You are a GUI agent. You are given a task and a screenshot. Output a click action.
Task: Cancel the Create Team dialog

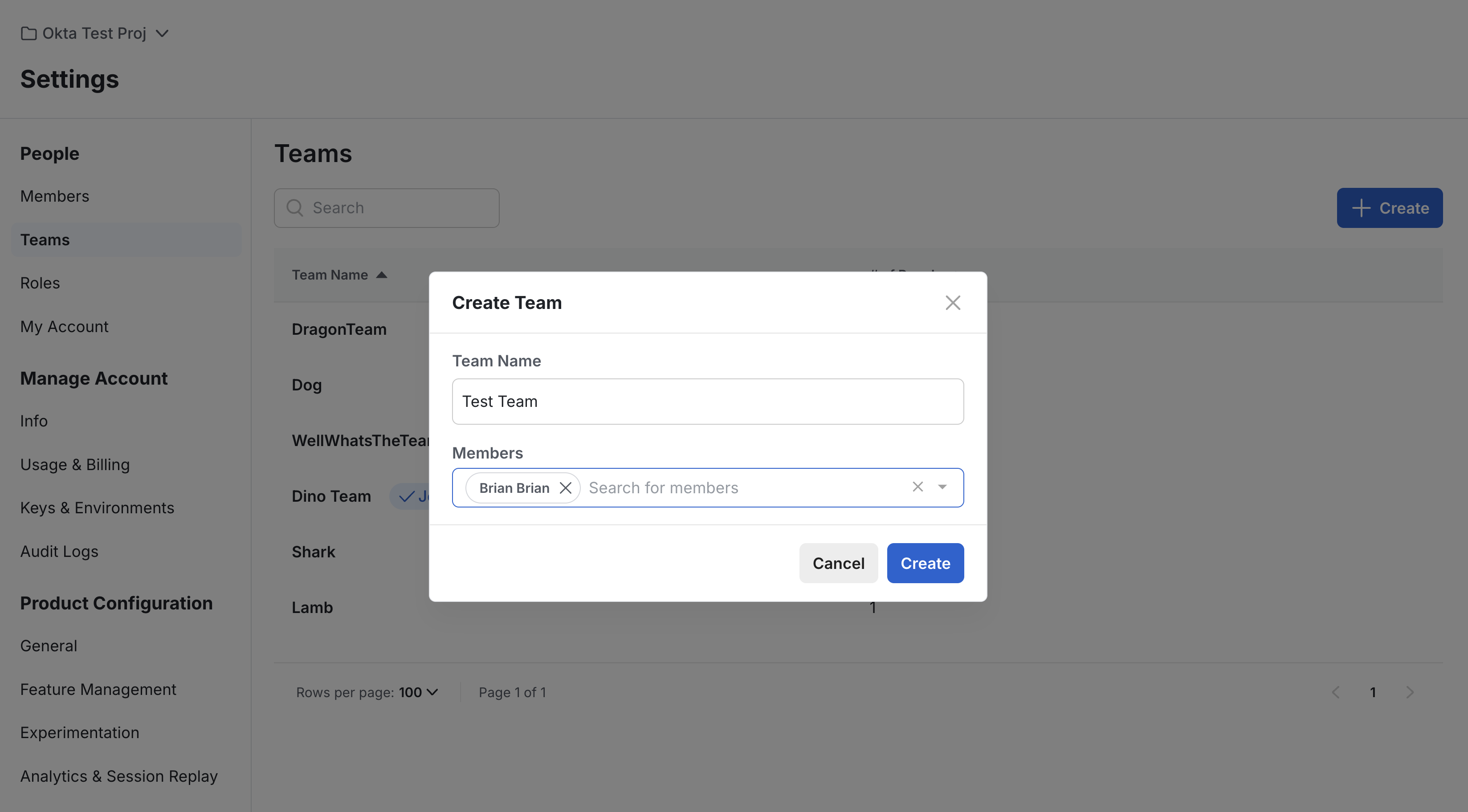pyautogui.click(x=838, y=563)
